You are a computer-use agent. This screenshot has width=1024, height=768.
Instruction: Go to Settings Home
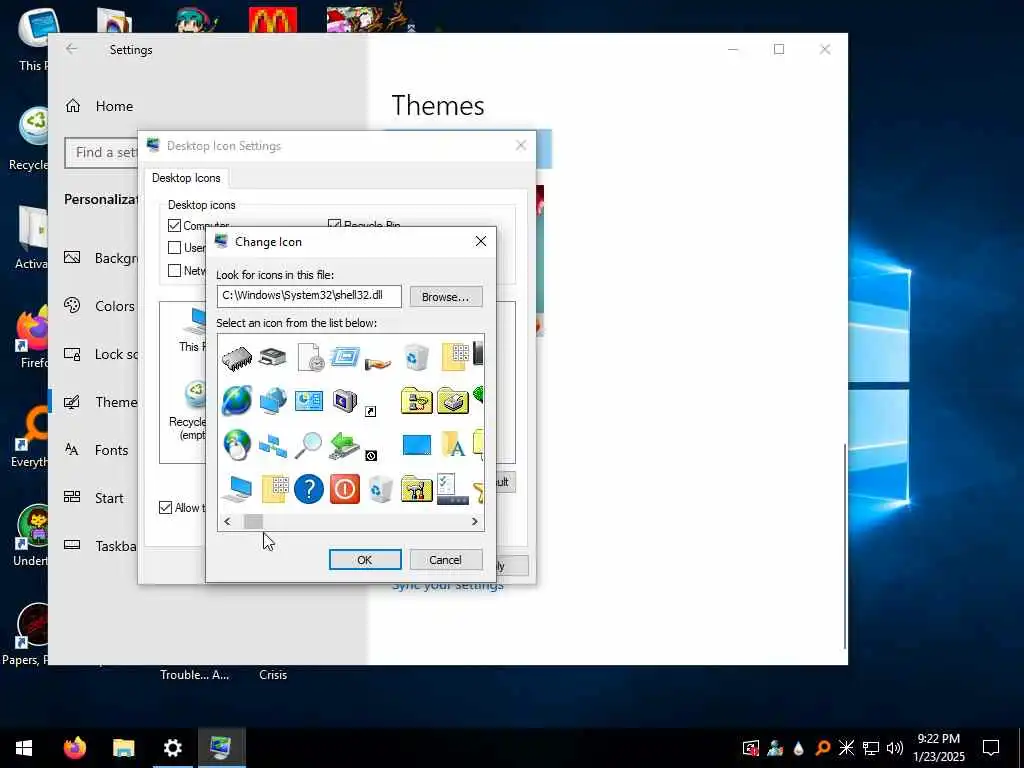[99, 106]
